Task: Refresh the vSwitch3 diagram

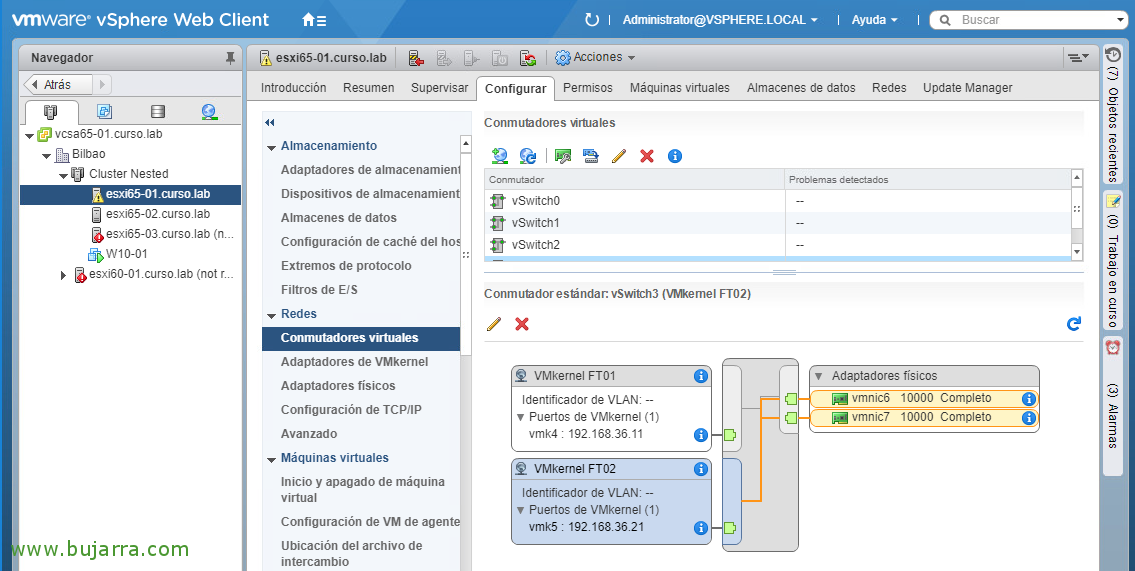Action: coord(1074,323)
